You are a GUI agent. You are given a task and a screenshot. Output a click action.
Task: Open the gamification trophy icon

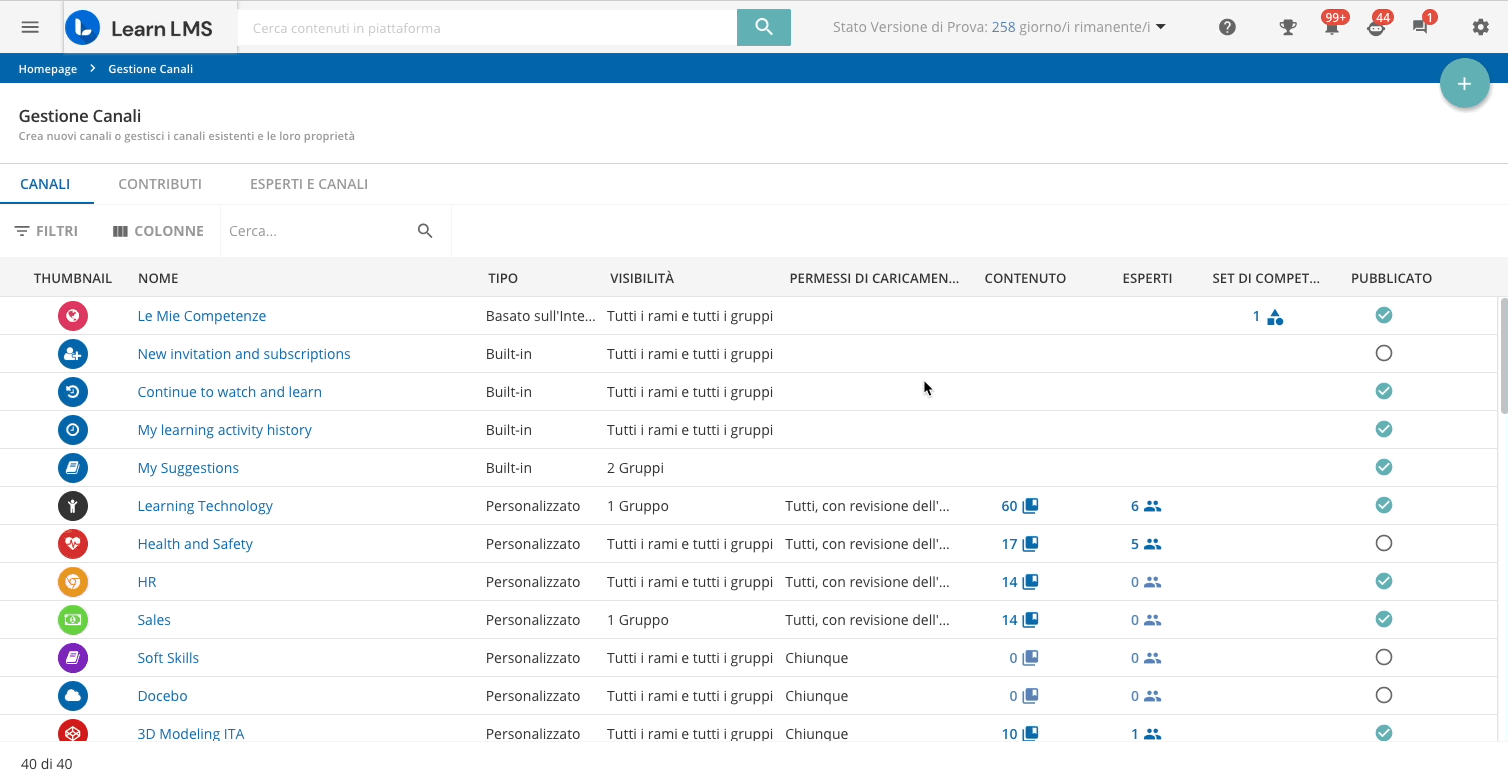pyautogui.click(x=1288, y=27)
